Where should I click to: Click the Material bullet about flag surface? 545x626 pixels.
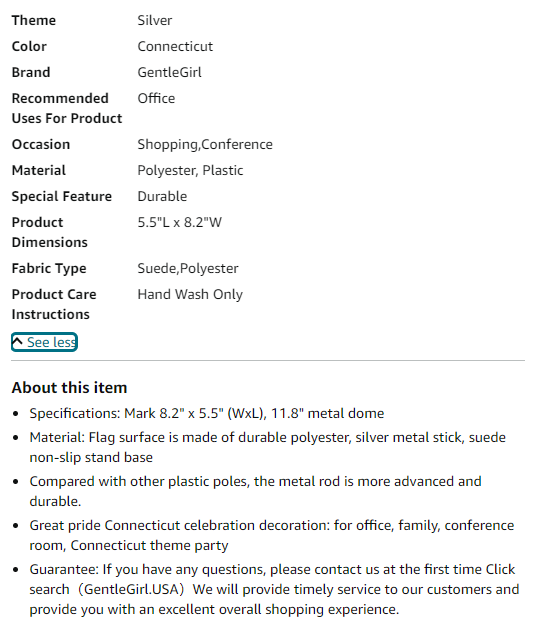tap(268, 447)
